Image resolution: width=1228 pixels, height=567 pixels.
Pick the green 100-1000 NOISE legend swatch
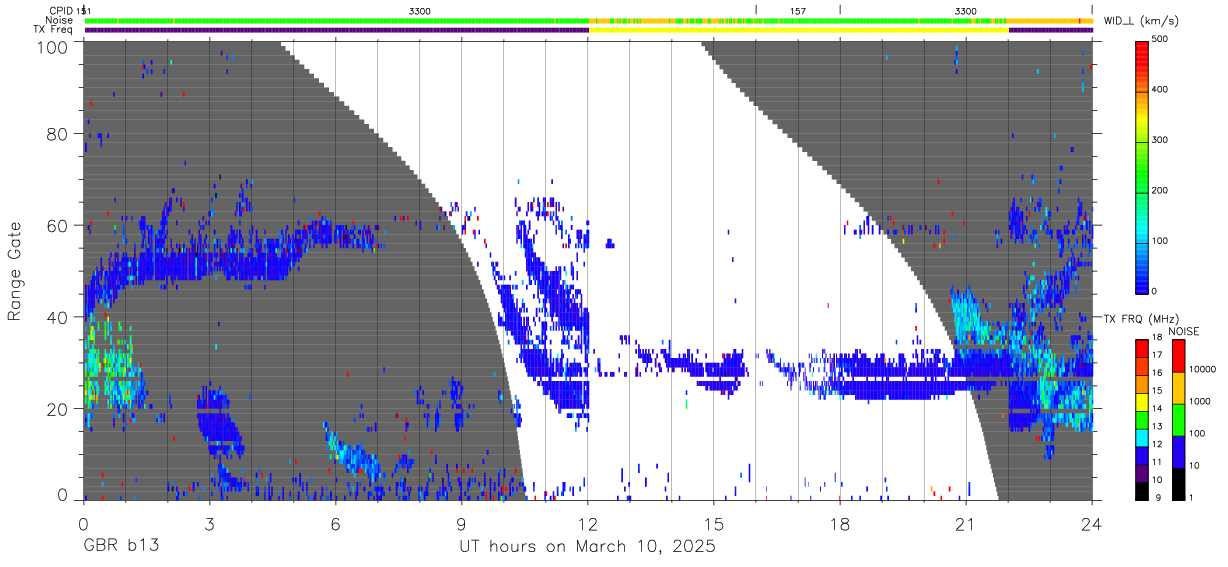(1177, 418)
